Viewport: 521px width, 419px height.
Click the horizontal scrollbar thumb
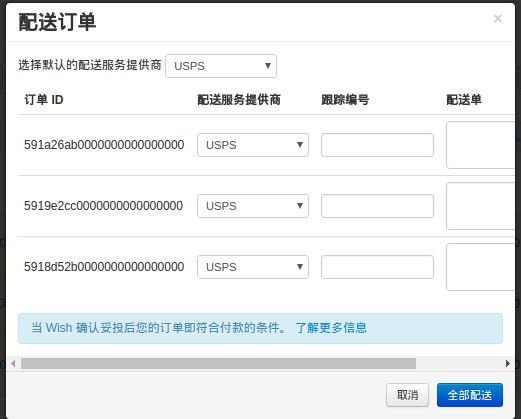218,363
